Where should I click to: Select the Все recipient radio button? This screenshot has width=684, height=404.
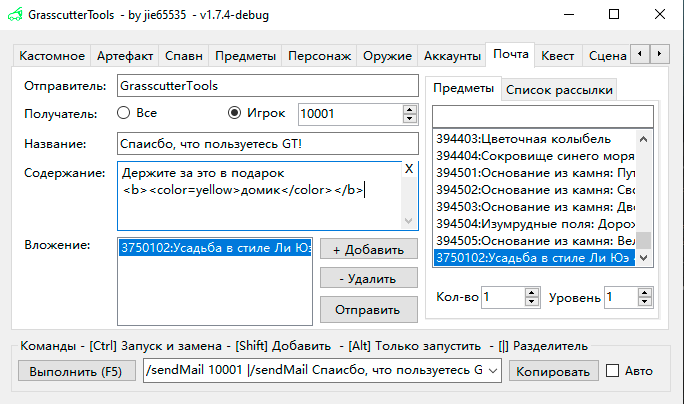(x=125, y=113)
